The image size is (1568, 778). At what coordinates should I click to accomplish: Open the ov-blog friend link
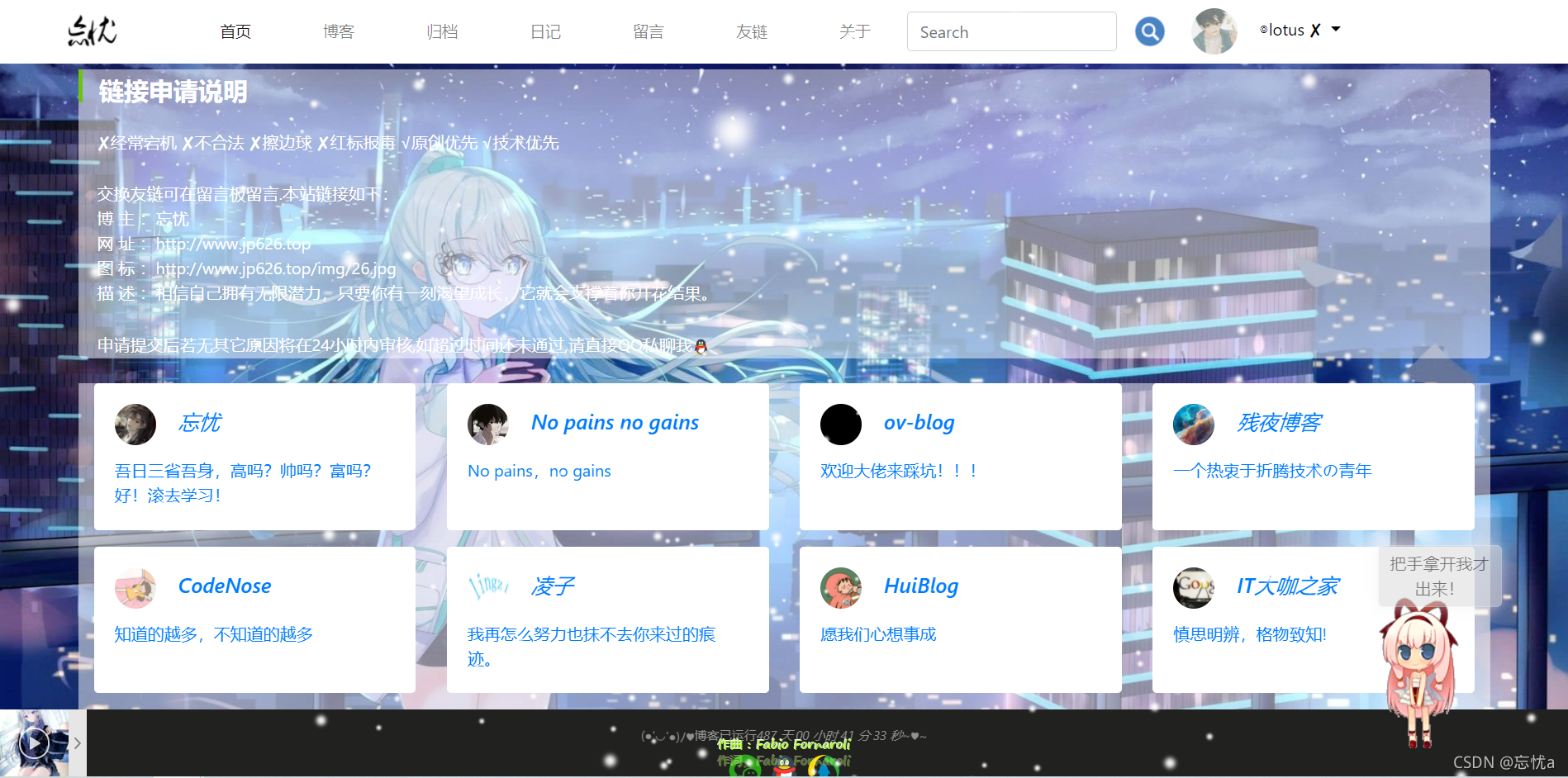click(919, 423)
